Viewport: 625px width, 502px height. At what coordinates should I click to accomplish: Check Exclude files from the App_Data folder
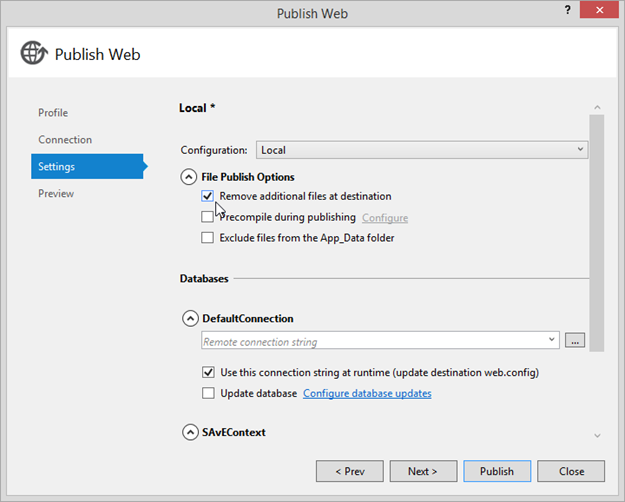tap(208, 238)
